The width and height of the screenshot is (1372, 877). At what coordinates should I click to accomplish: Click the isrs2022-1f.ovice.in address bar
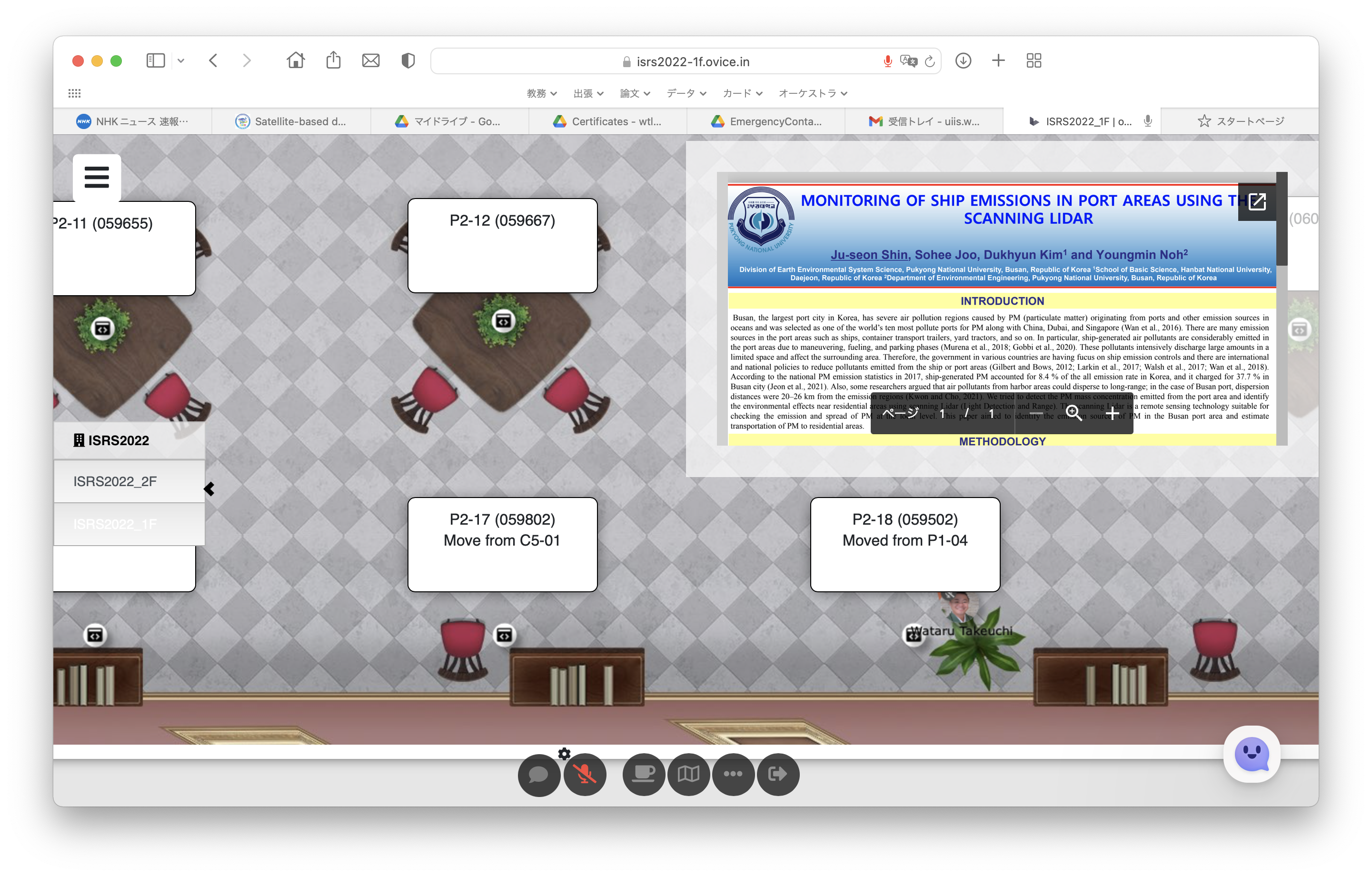[x=686, y=61]
